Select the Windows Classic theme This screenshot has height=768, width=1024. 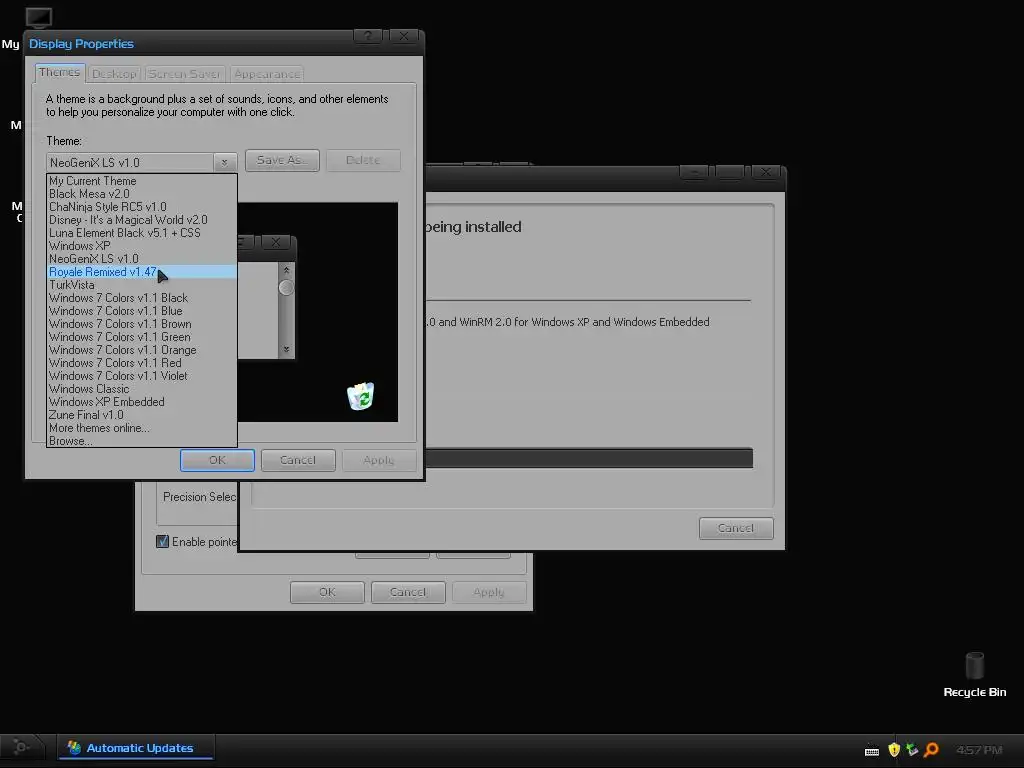point(142,389)
